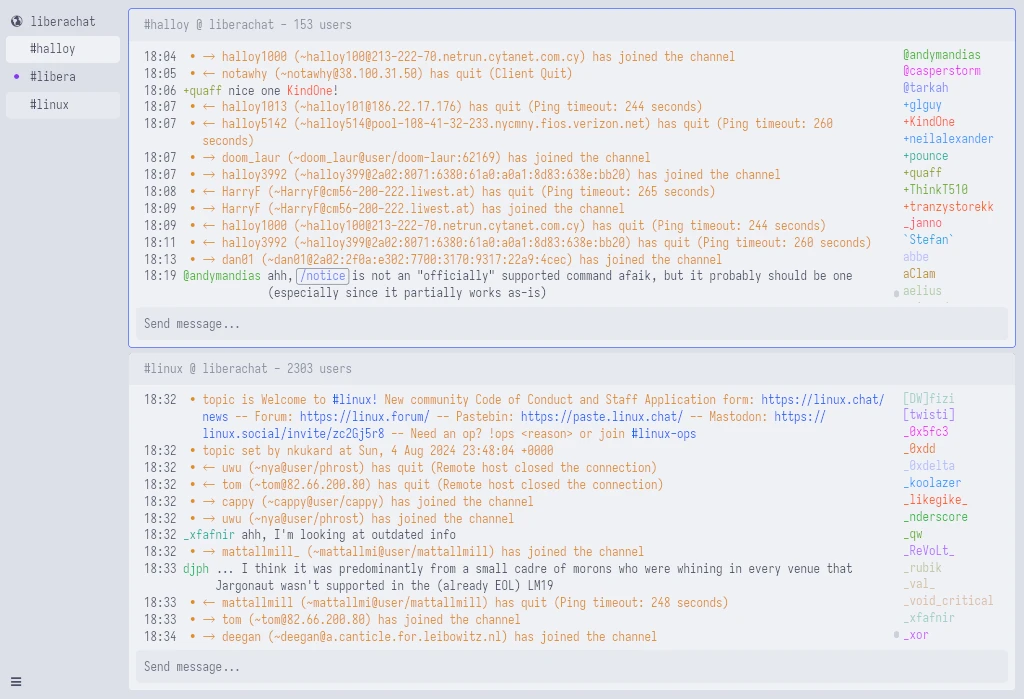Select _void_critical in the #linux users
1024x699 pixels.
(x=948, y=601)
